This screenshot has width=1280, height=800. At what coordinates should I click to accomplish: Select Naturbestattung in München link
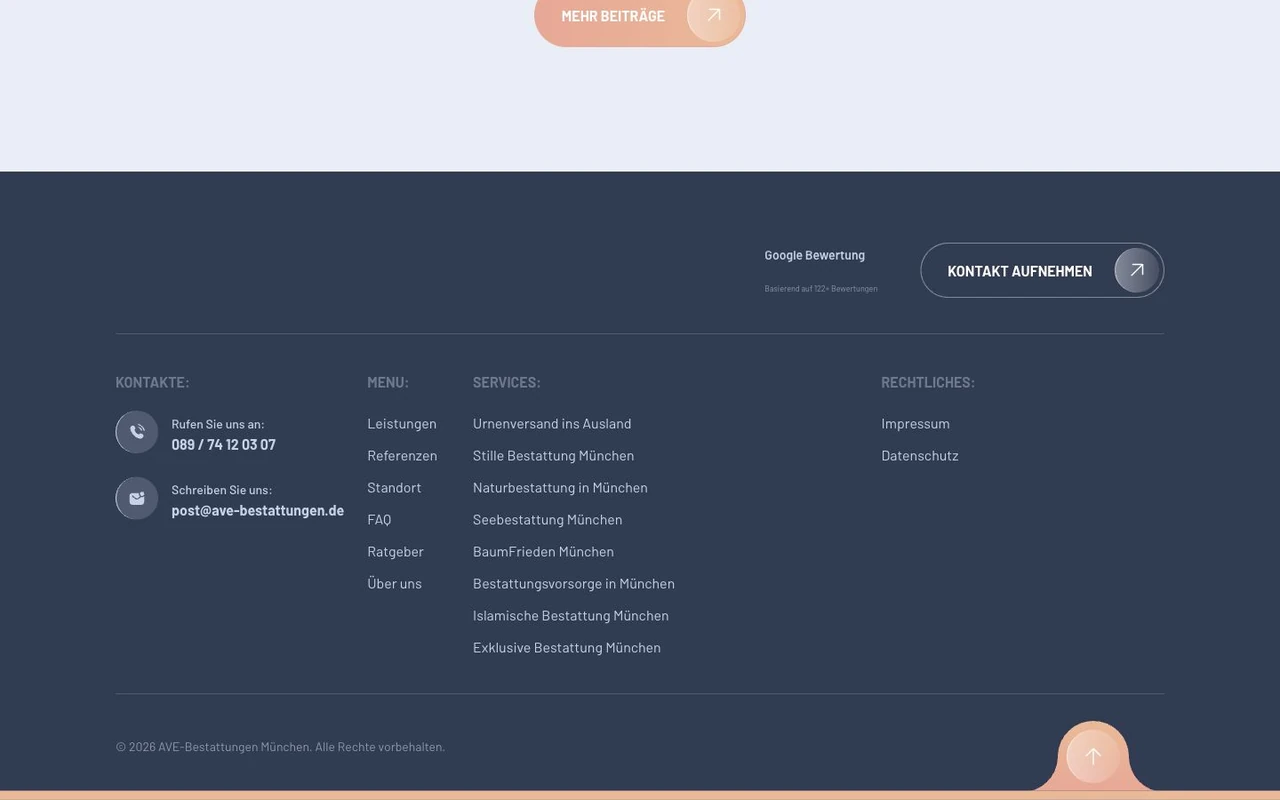point(560,487)
